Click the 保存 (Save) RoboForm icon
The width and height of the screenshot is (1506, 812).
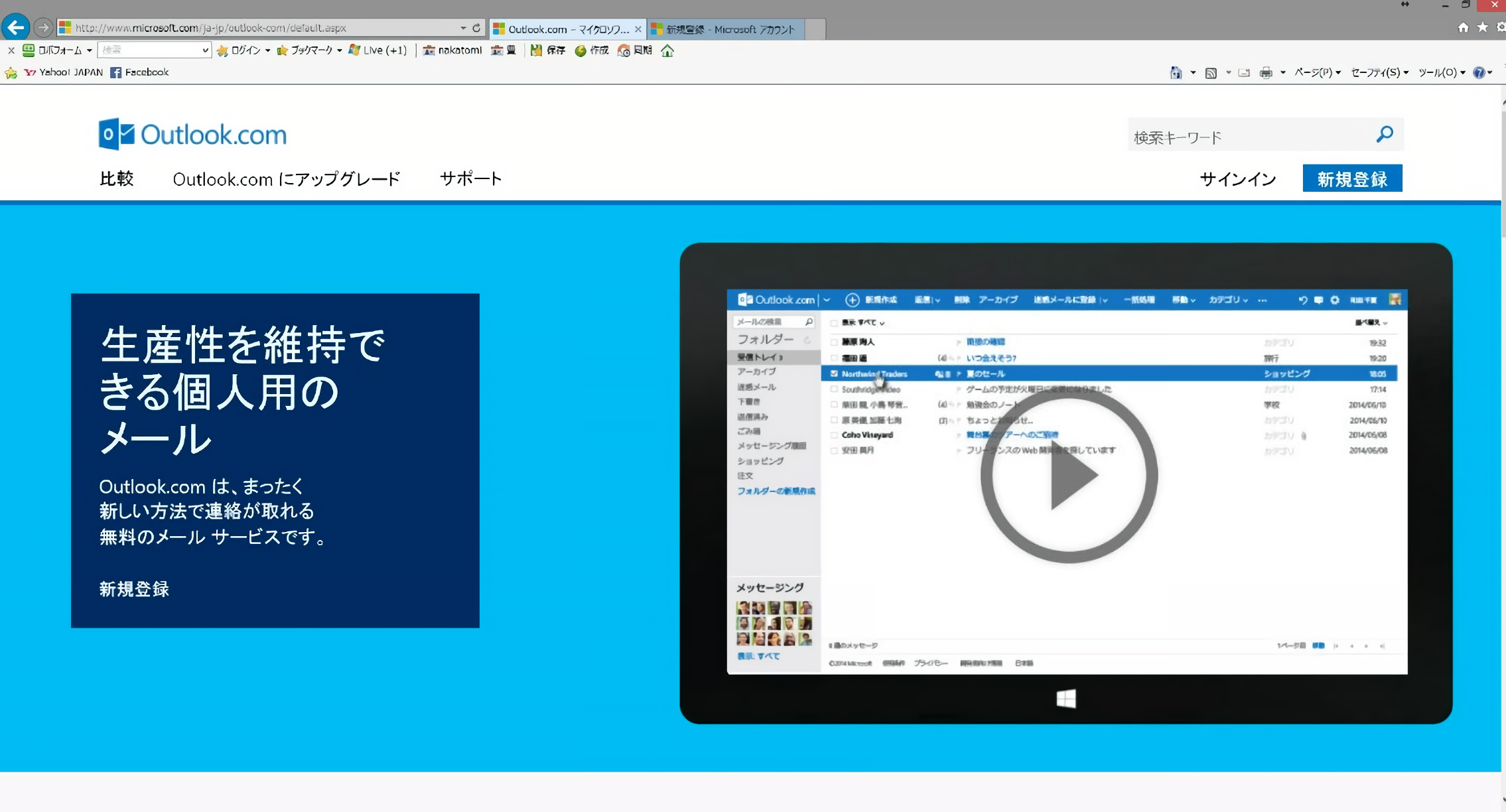pyautogui.click(x=547, y=50)
